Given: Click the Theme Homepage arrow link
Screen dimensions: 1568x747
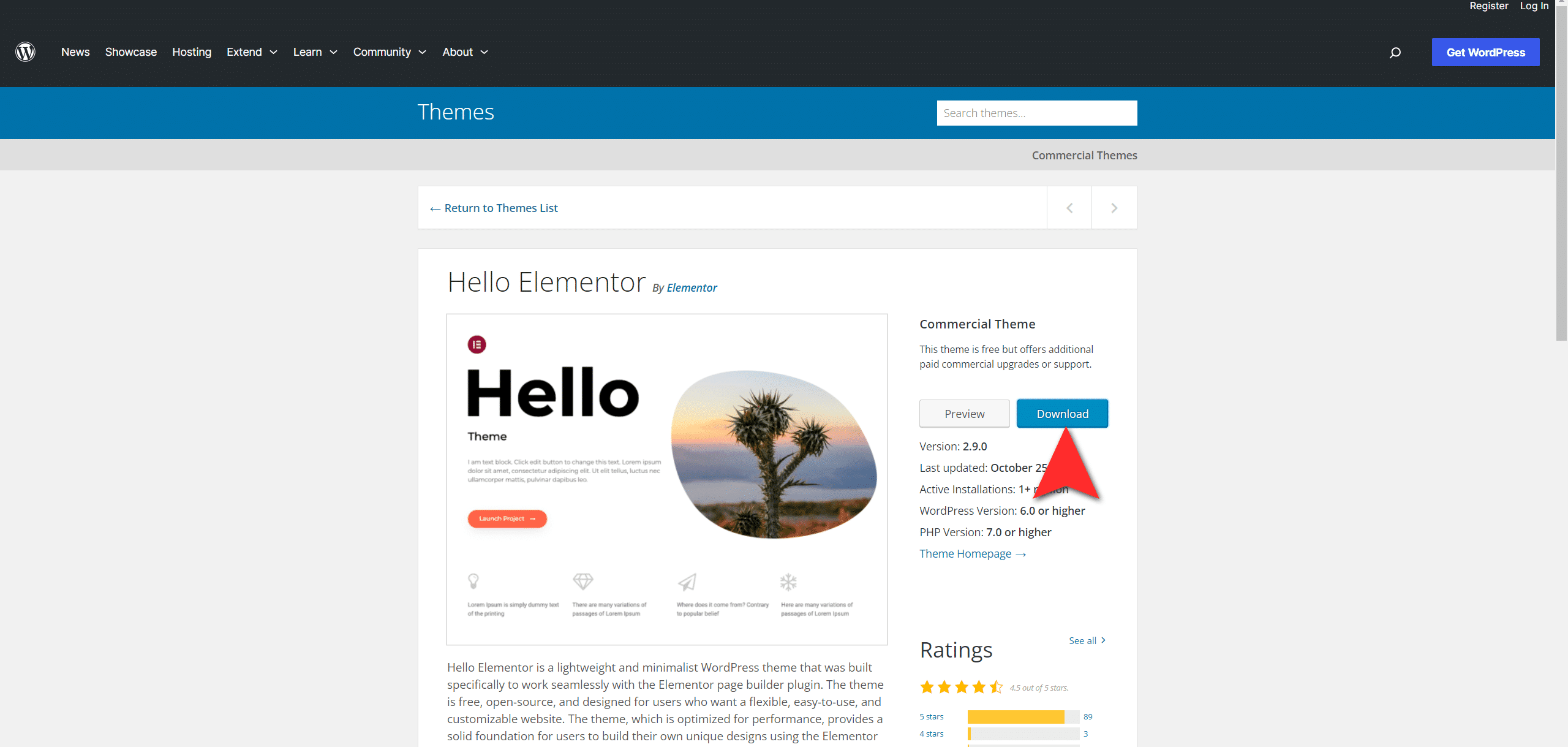Looking at the screenshot, I should (x=973, y=553).
